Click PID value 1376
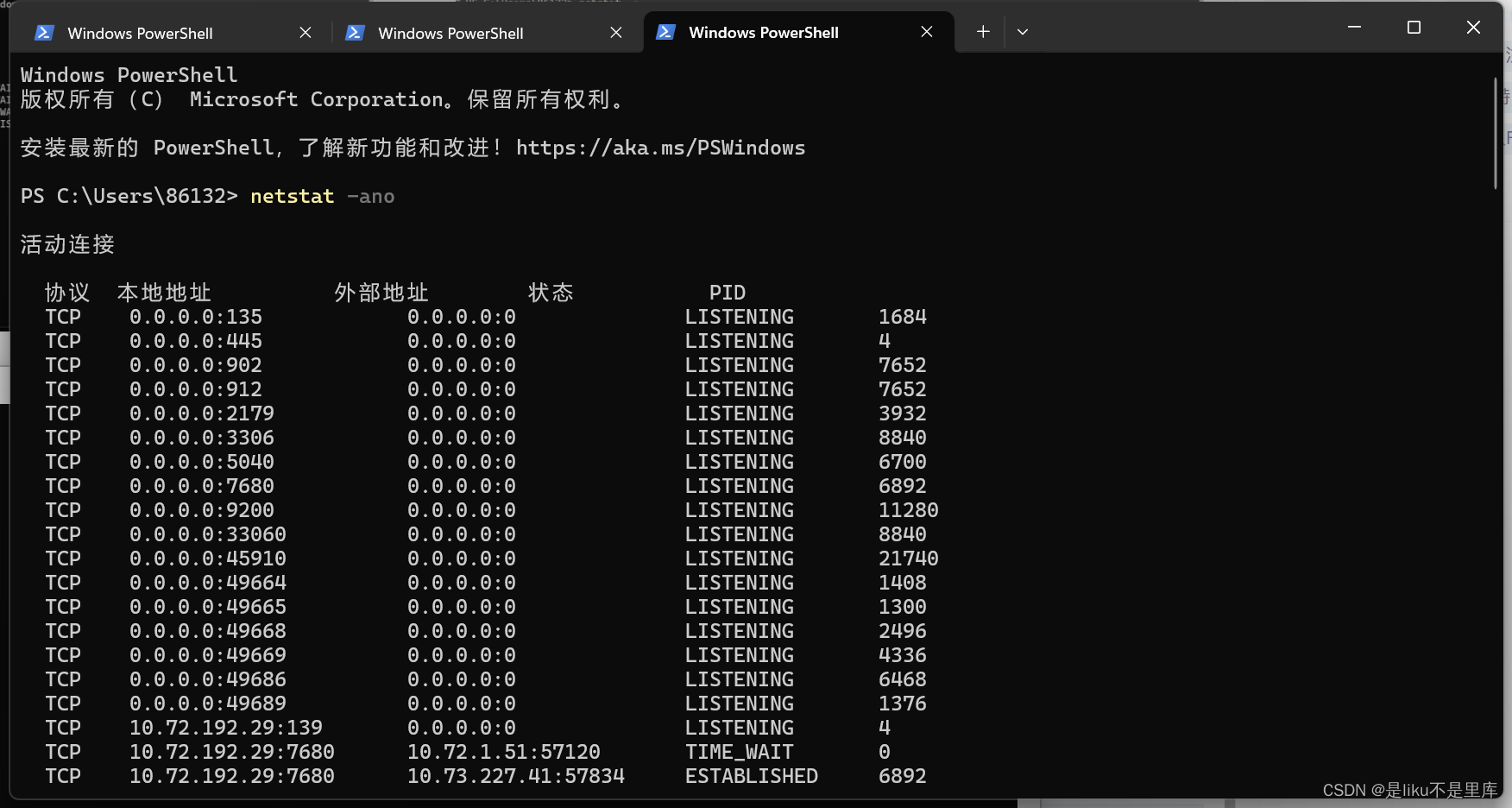This screenshot has width=1512, height=808. [x=903, y=704]
